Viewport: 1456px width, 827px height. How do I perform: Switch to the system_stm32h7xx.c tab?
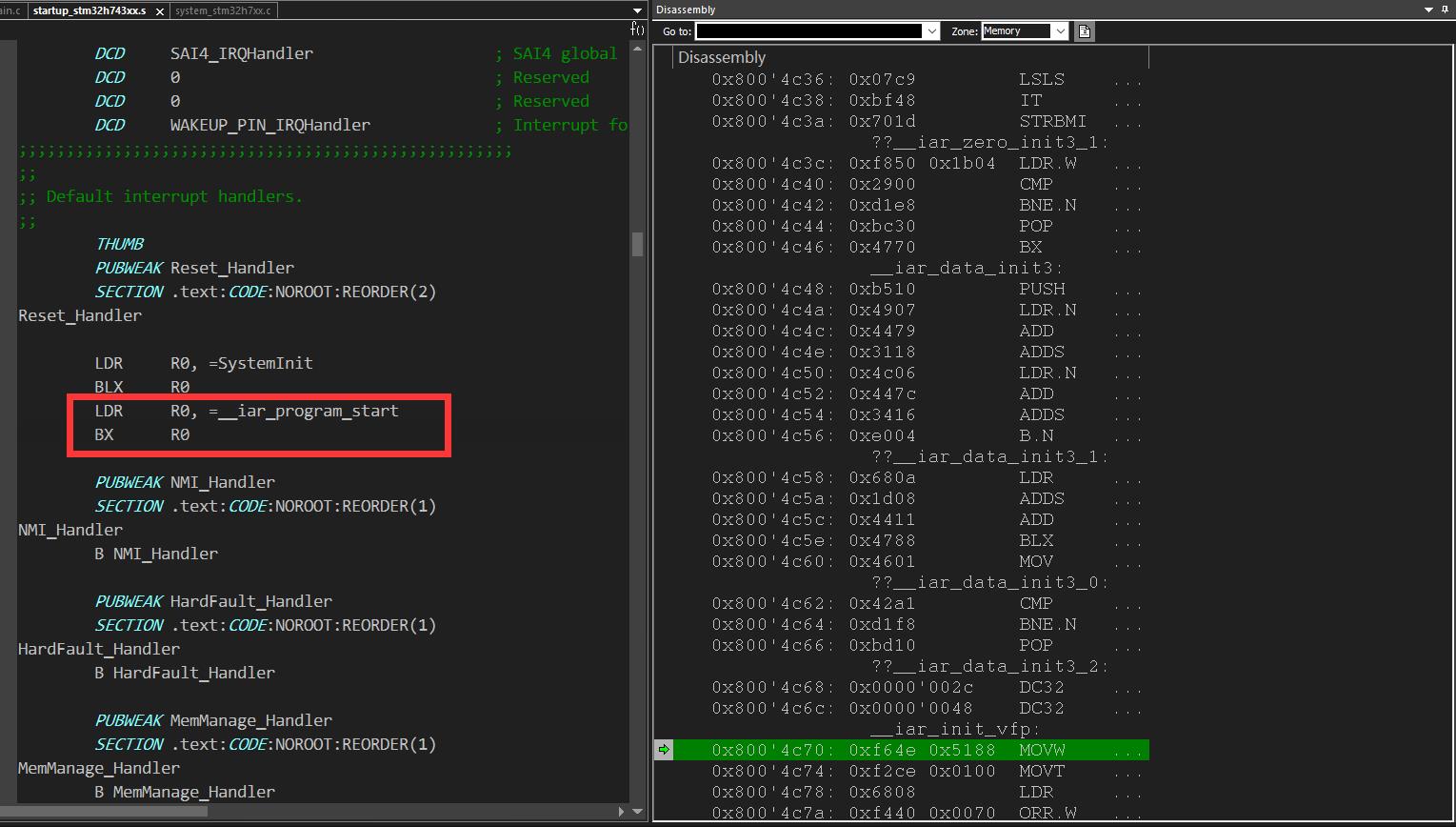click(223, 11)
